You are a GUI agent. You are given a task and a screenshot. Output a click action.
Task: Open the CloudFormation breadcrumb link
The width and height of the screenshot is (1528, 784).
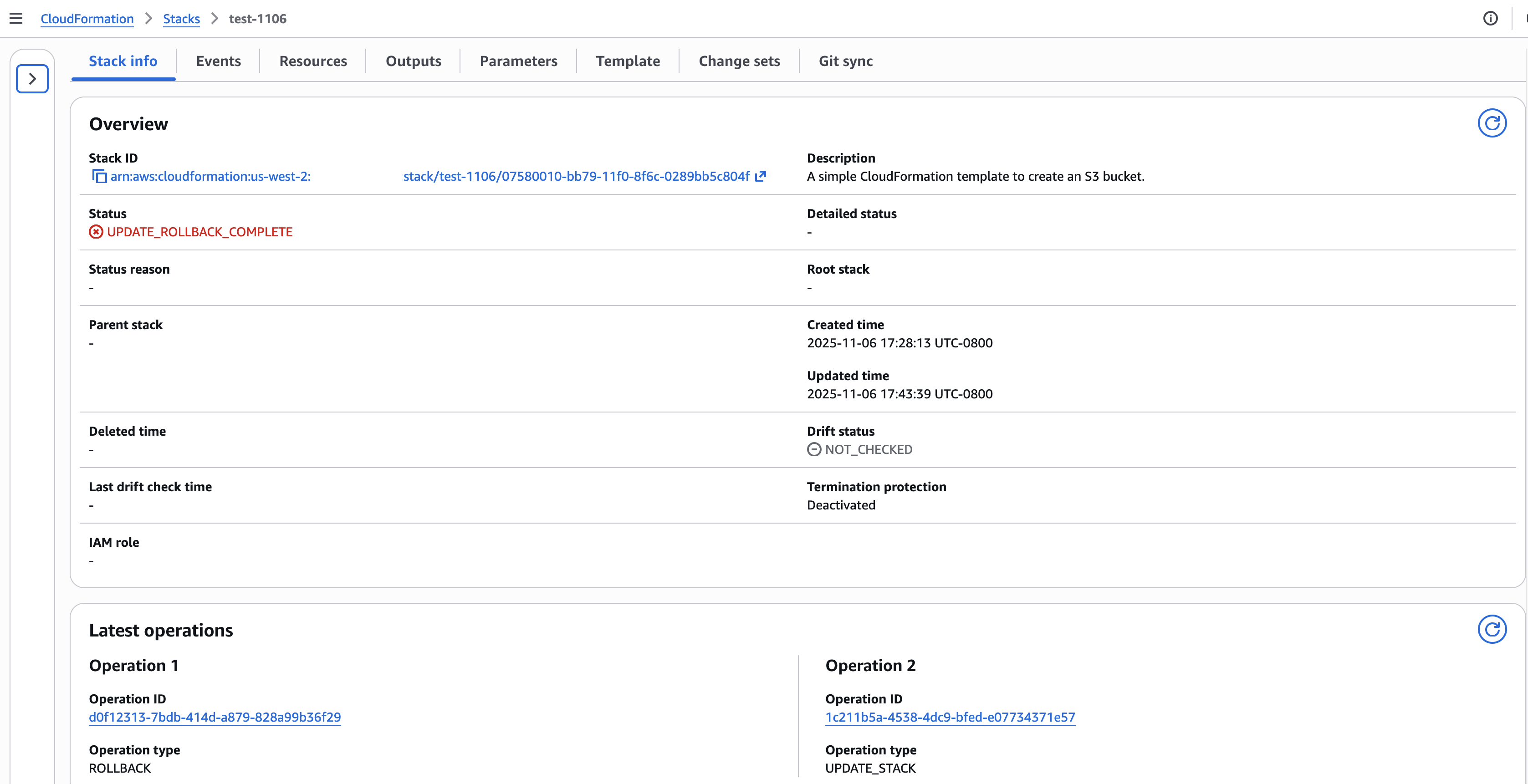pyautogui.click(x=87, y=18)
